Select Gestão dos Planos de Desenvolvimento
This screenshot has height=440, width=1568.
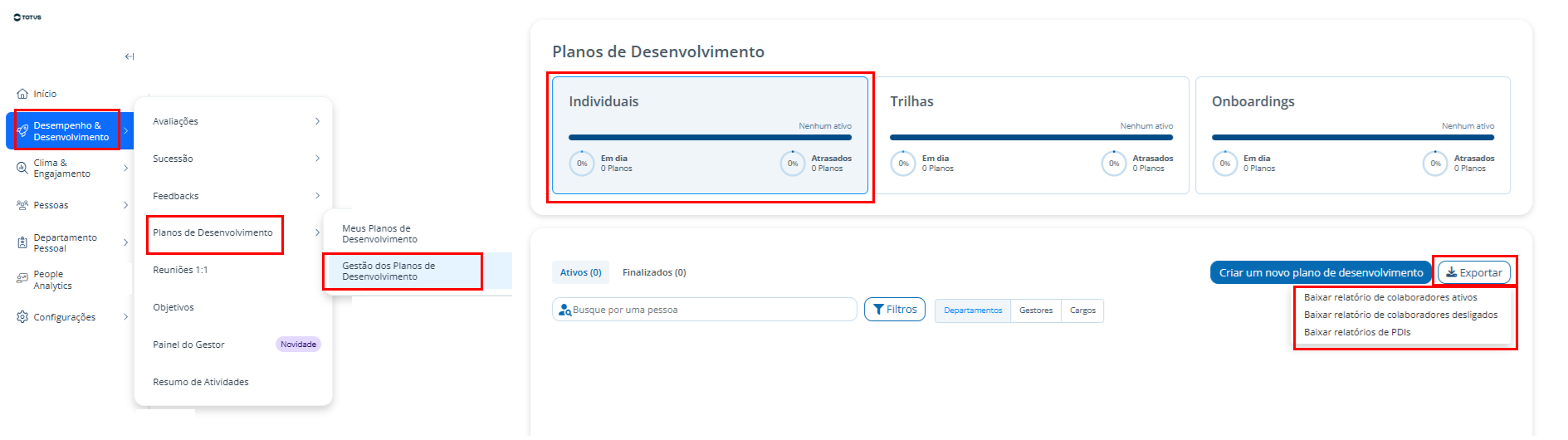(388, 271)
